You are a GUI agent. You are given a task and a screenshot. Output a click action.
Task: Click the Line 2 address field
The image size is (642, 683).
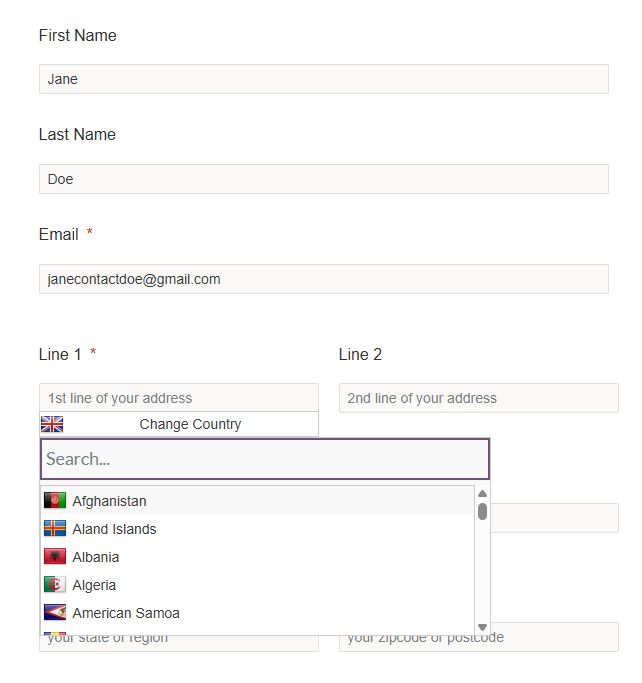pyautogui.click(x=478, y=398)
